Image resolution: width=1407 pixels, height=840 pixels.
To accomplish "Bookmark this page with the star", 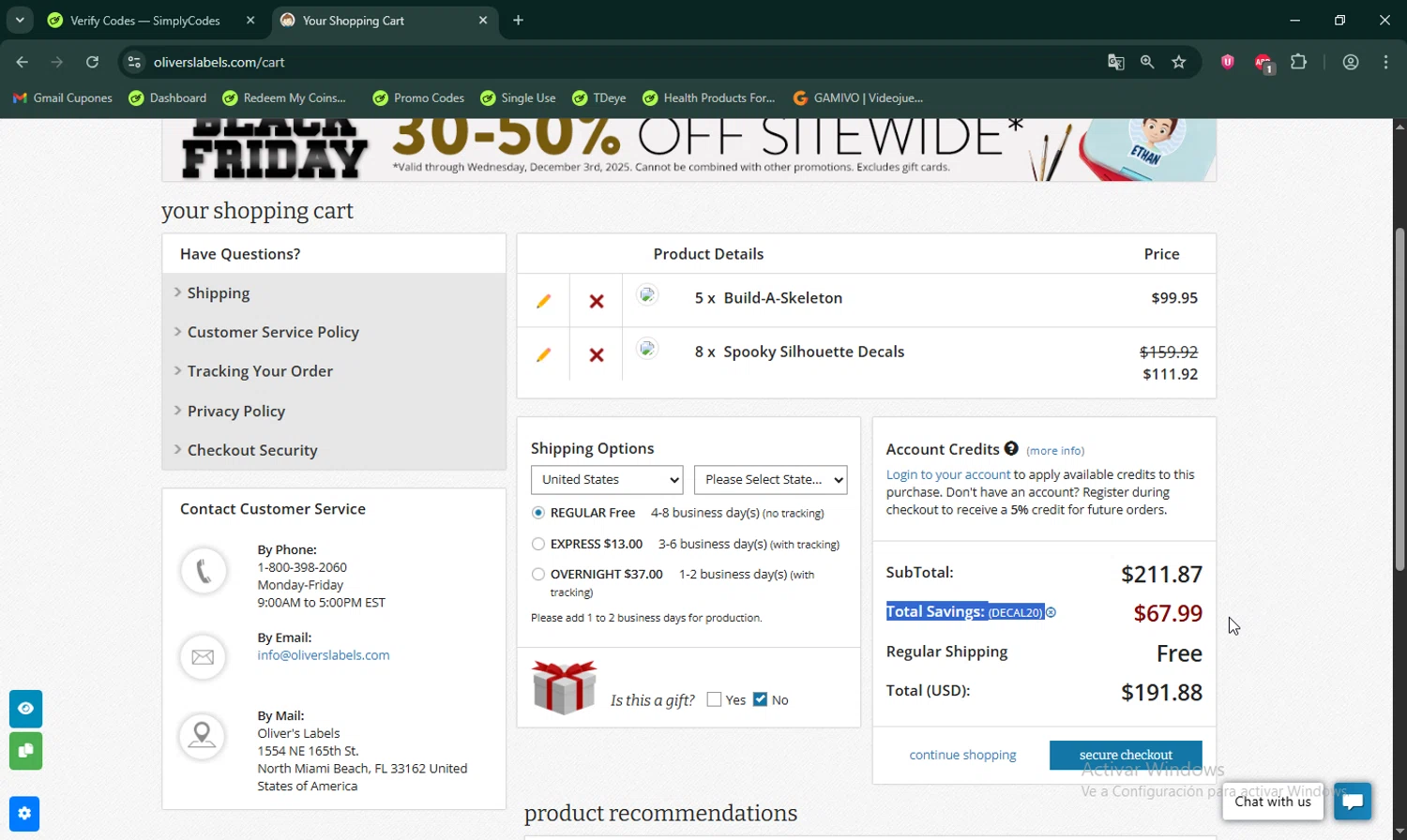I will click(1179, 62).
